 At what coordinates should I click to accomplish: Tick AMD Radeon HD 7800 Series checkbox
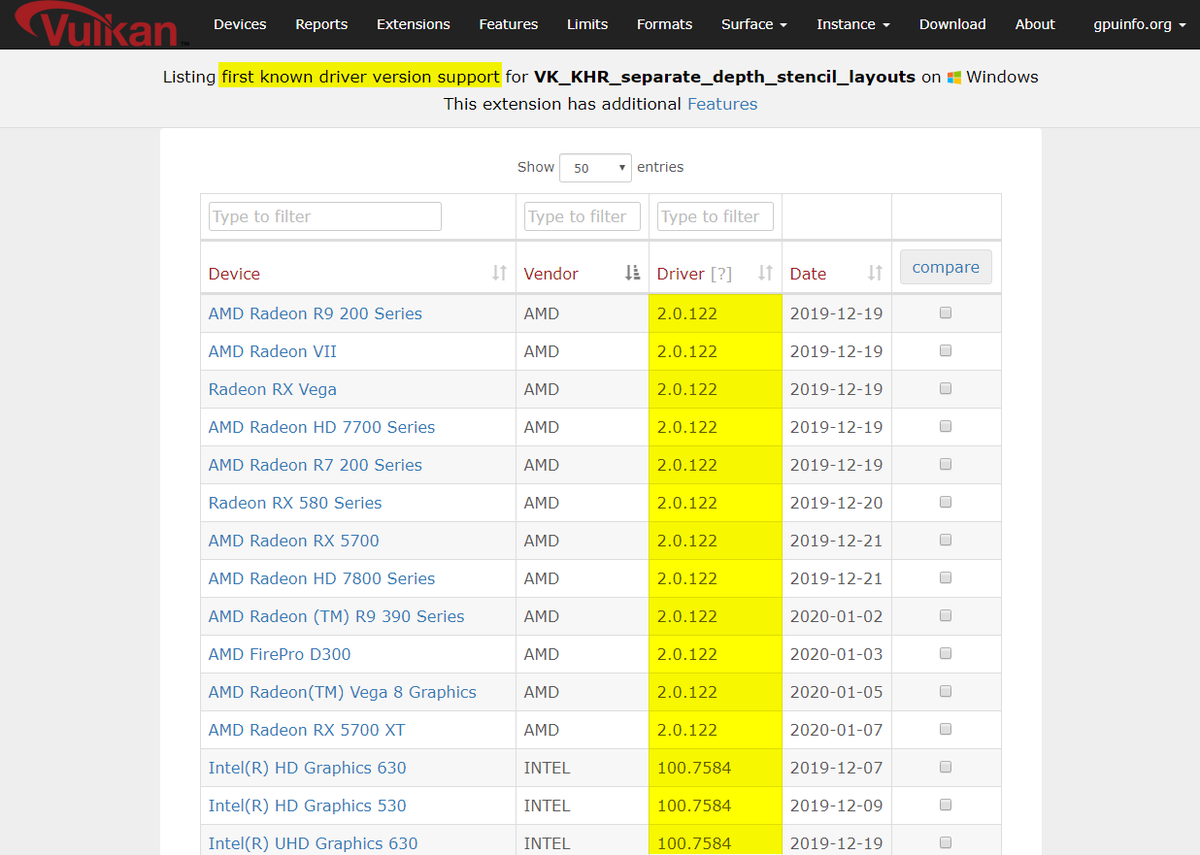click(946, 578)
